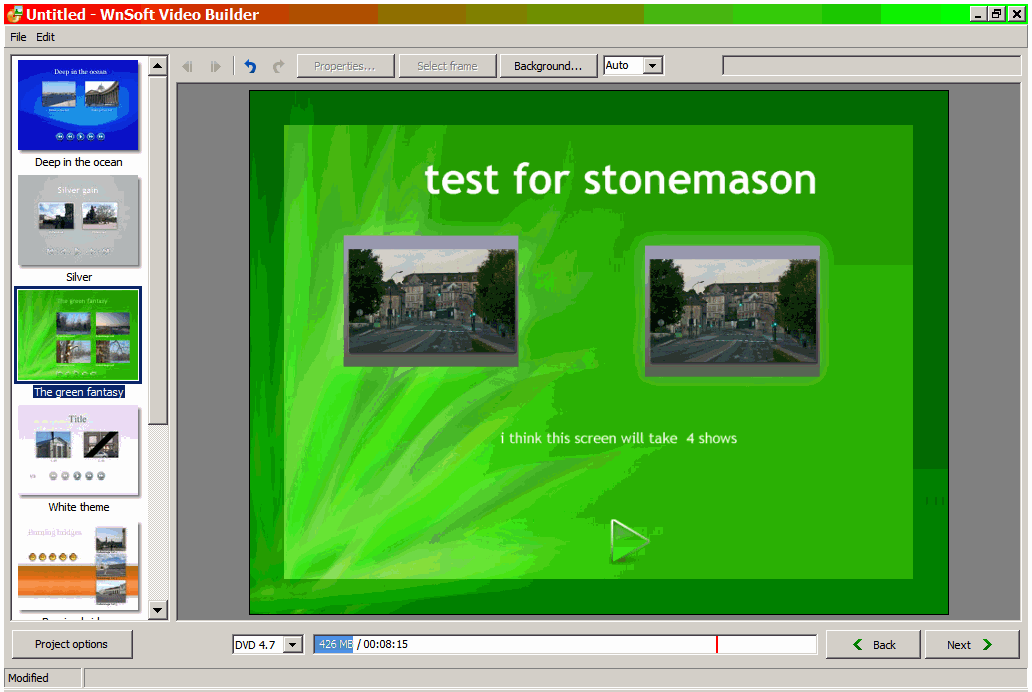Select the right slideshow frame on the menu

[733, 311]
